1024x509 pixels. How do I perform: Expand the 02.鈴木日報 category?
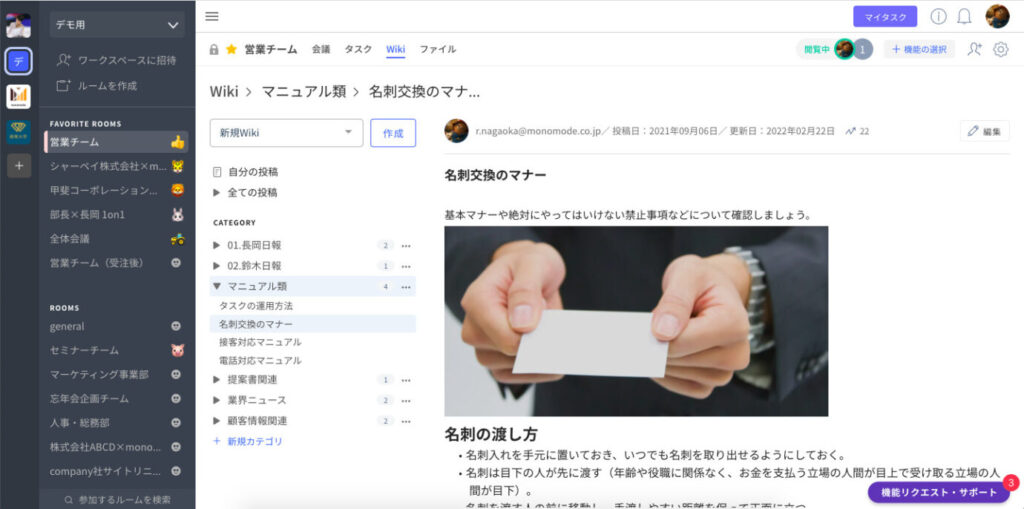(217, 266)
